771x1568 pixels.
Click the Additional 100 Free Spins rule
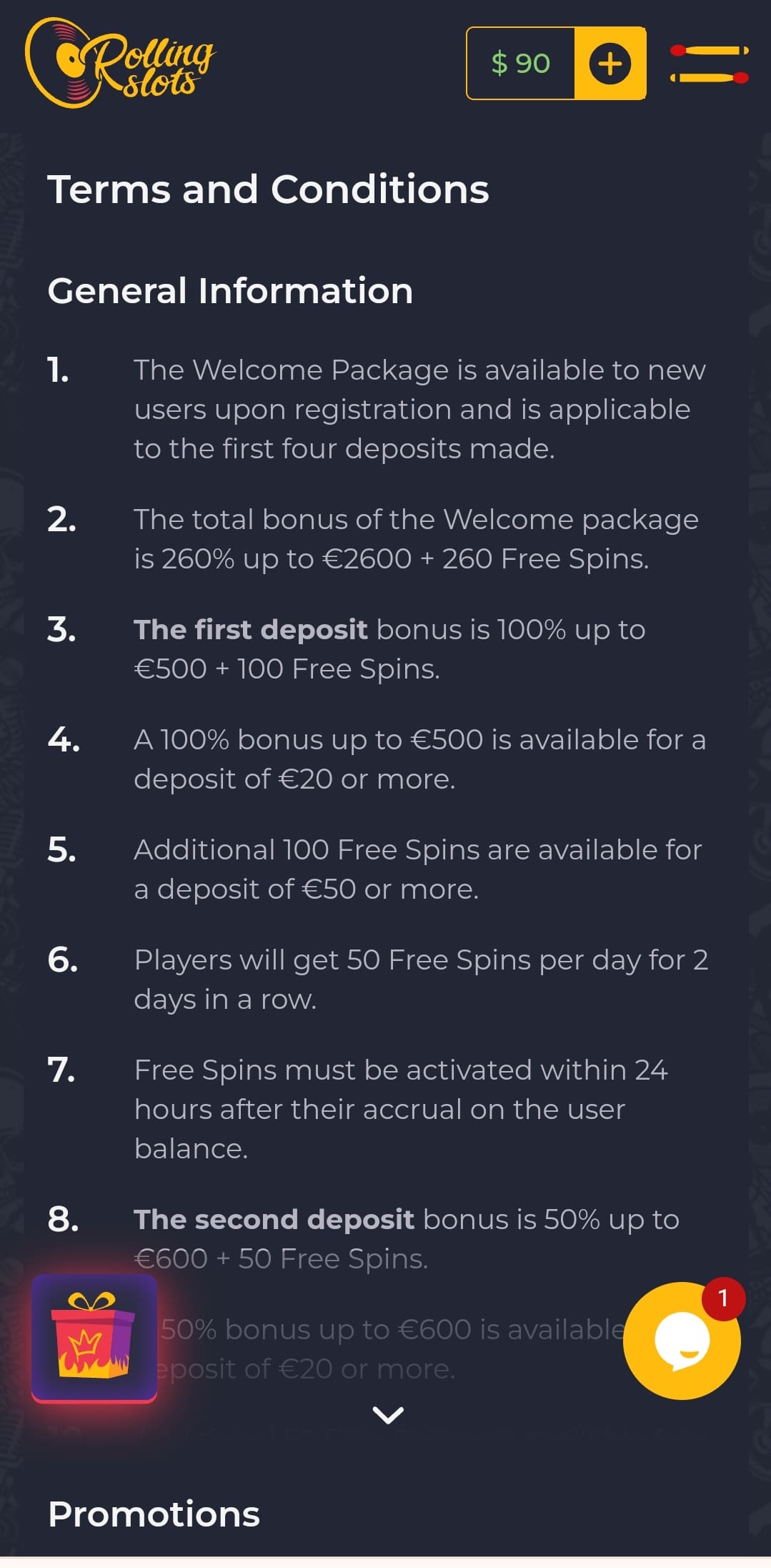[x=418, y=869]
